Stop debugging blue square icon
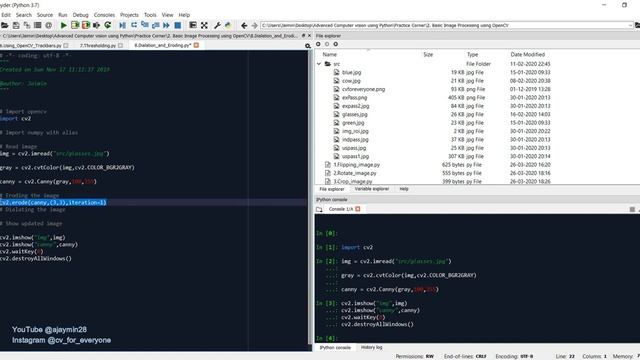Viewport: 640px width, 360px height. click(178, 25)
